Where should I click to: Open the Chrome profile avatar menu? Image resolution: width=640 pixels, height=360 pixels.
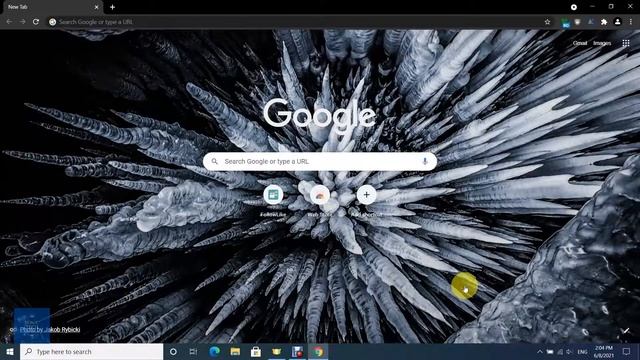pyautogui.click(x=618, y=22)
